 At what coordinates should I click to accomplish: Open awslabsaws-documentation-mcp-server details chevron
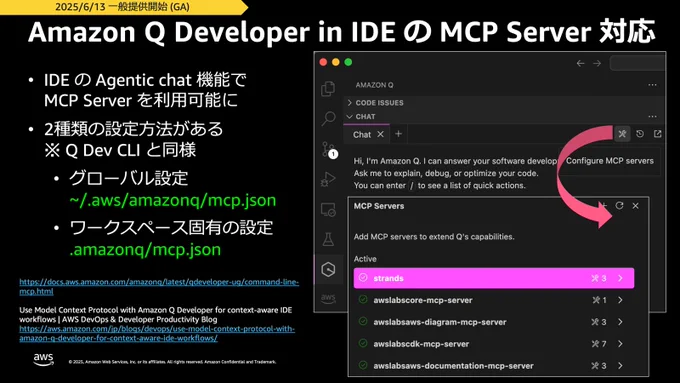coord(620,366)
